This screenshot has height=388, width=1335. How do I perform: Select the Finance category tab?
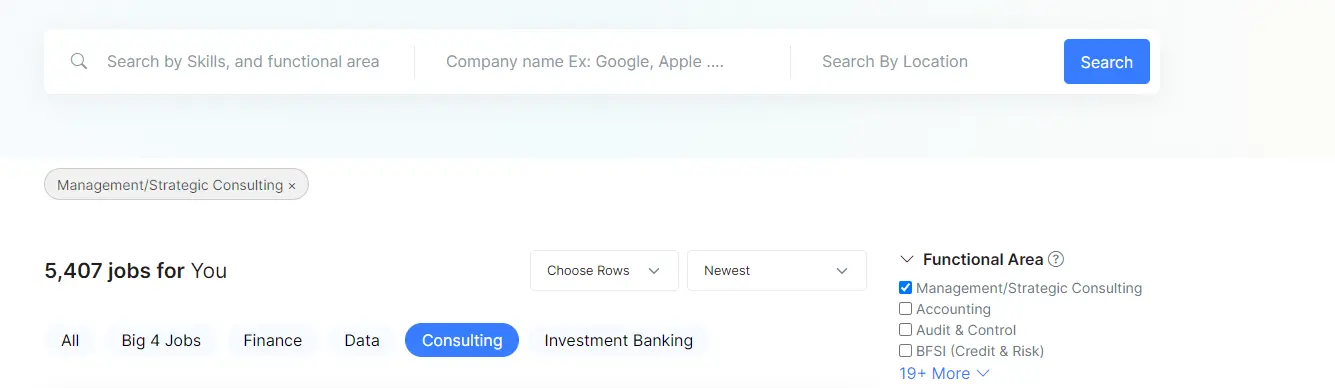pos(272,340)
